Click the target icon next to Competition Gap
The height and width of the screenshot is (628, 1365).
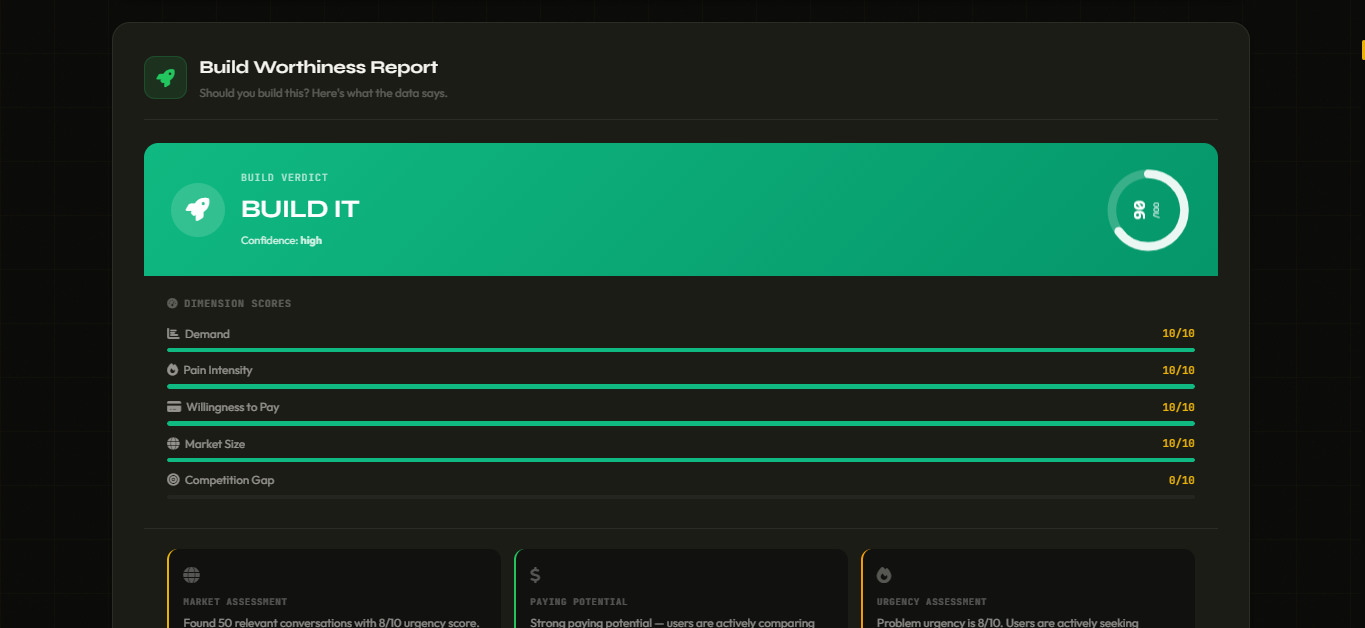click(173, 480)
